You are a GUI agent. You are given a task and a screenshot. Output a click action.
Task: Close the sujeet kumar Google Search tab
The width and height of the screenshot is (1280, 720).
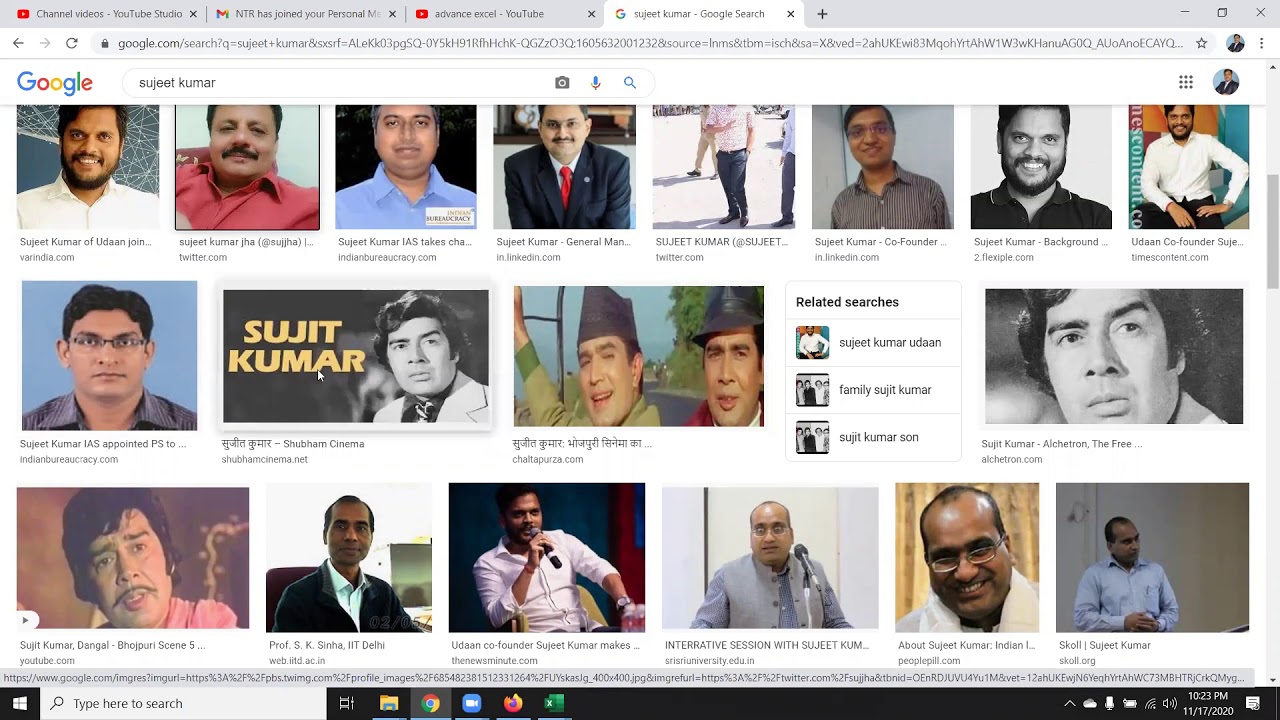(x=791, y=14)
